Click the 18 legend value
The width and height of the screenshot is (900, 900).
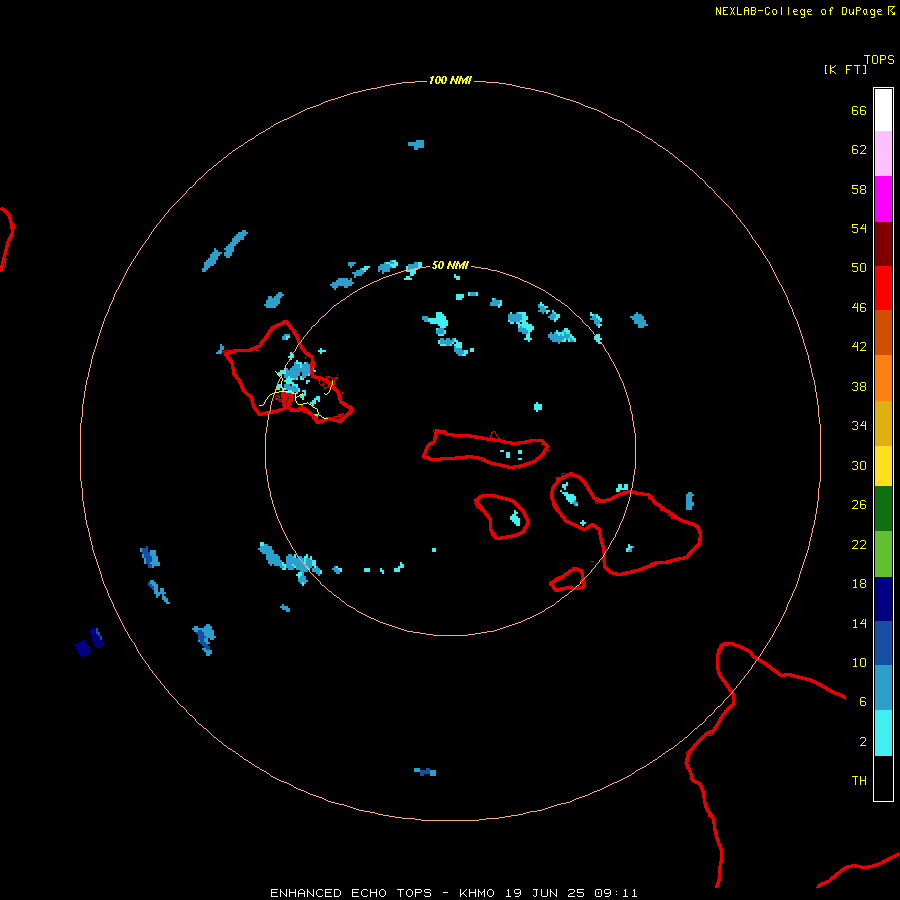[x=859, y=584]
